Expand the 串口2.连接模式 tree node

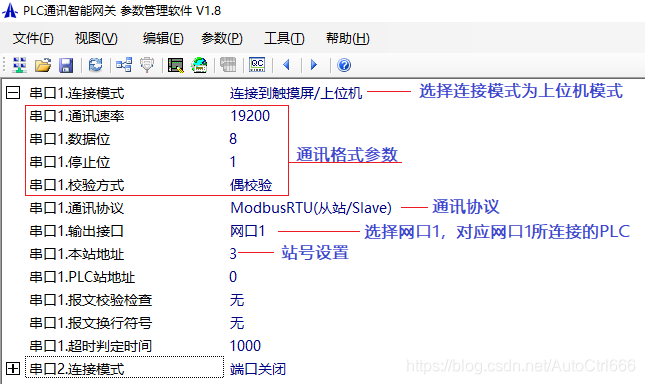coord(13,368)
